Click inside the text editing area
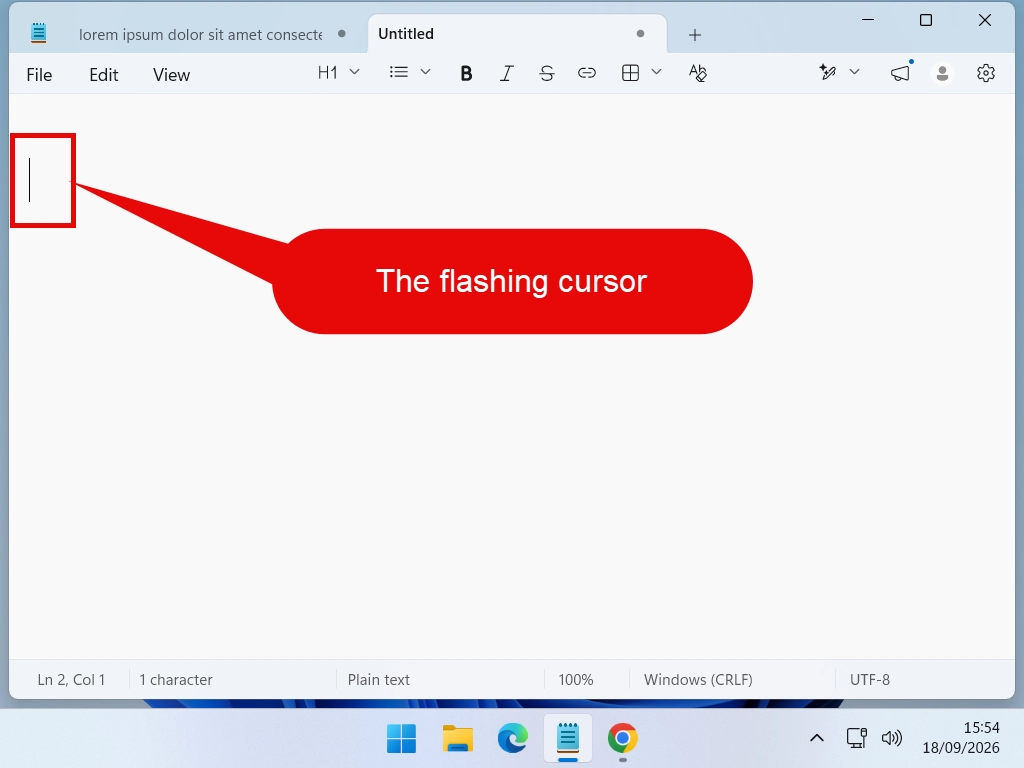 click(x=511, y=376)
